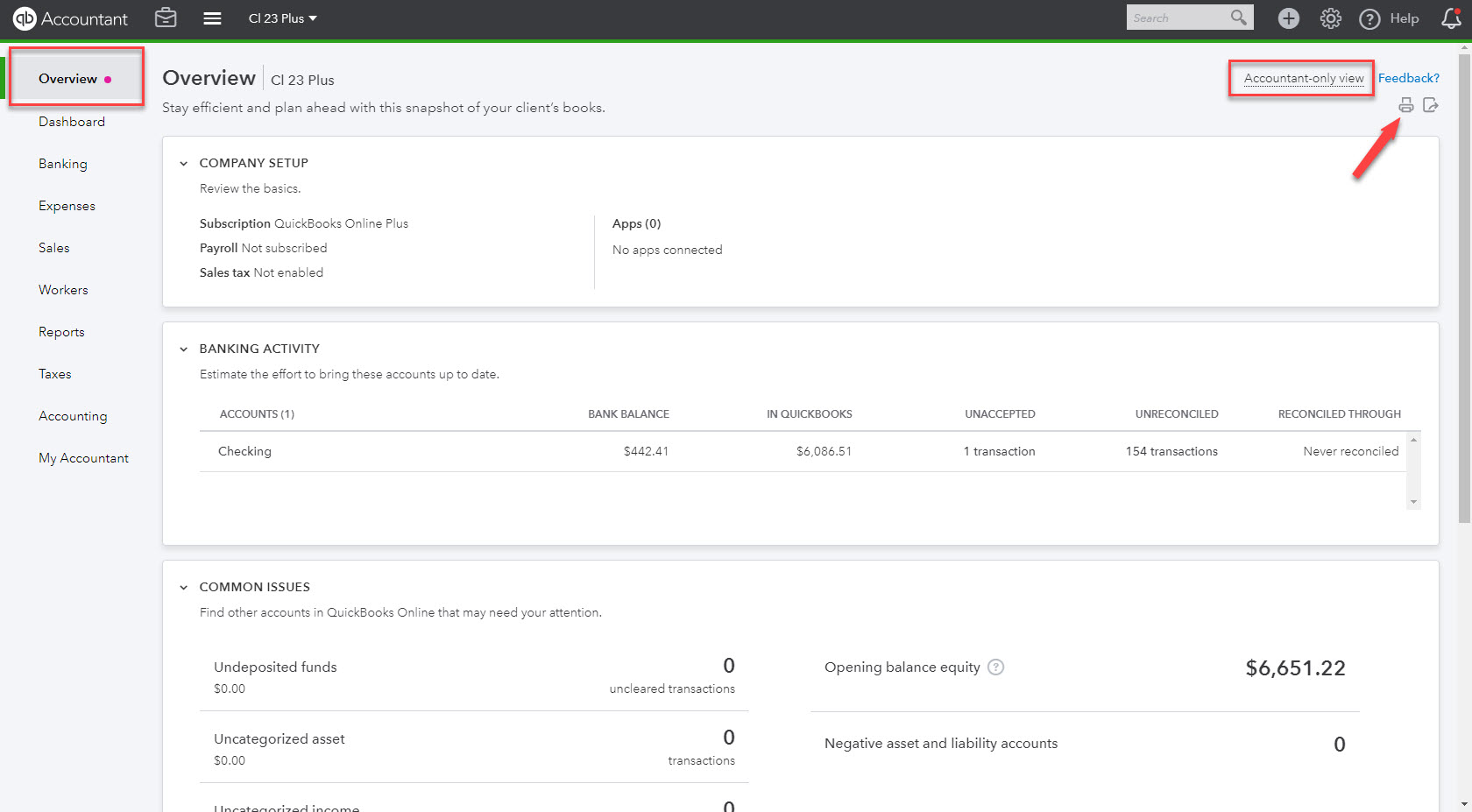Click the export icon next to print
Image resolution: width=1472 pixels, height=812 pixels.
[x=1431, y=104]
